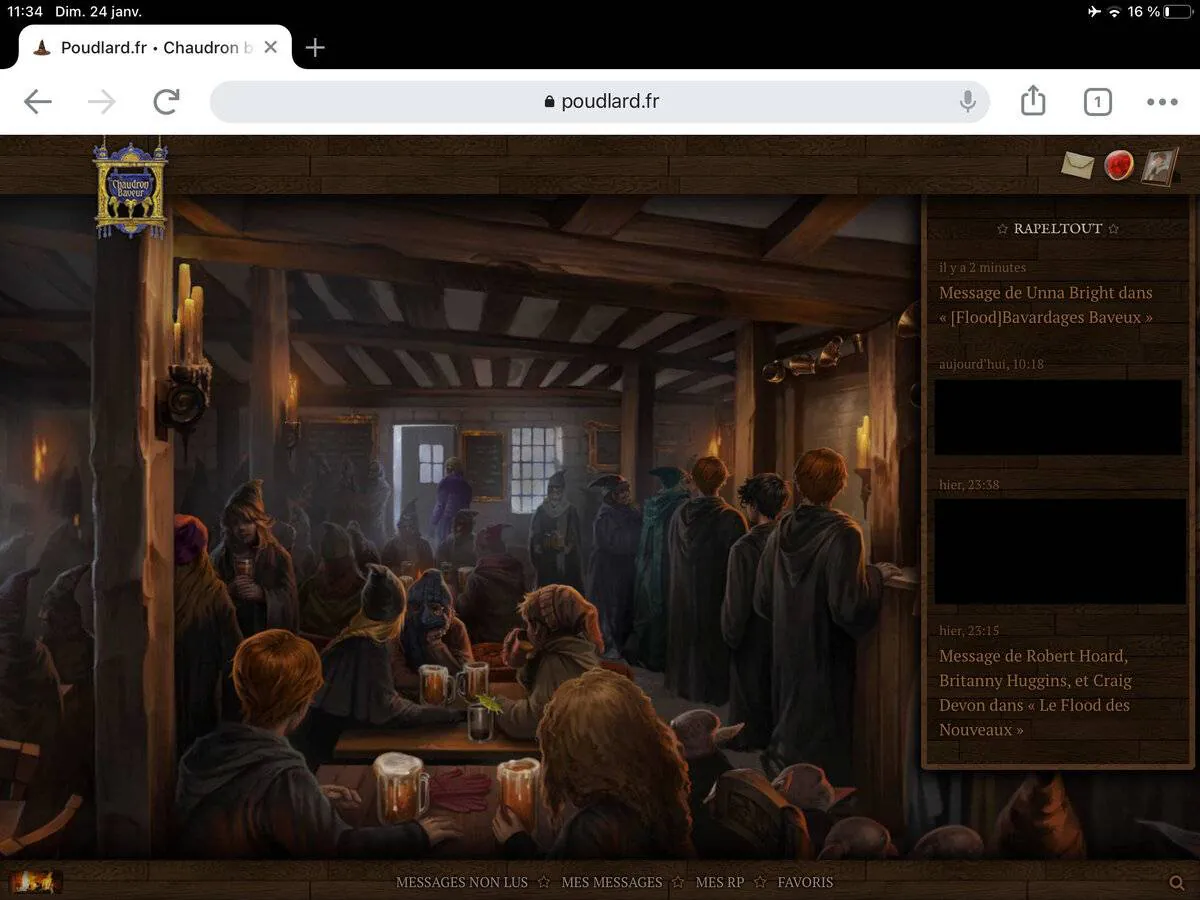Click the redacted notification from 10:18

click(1059, 417)
